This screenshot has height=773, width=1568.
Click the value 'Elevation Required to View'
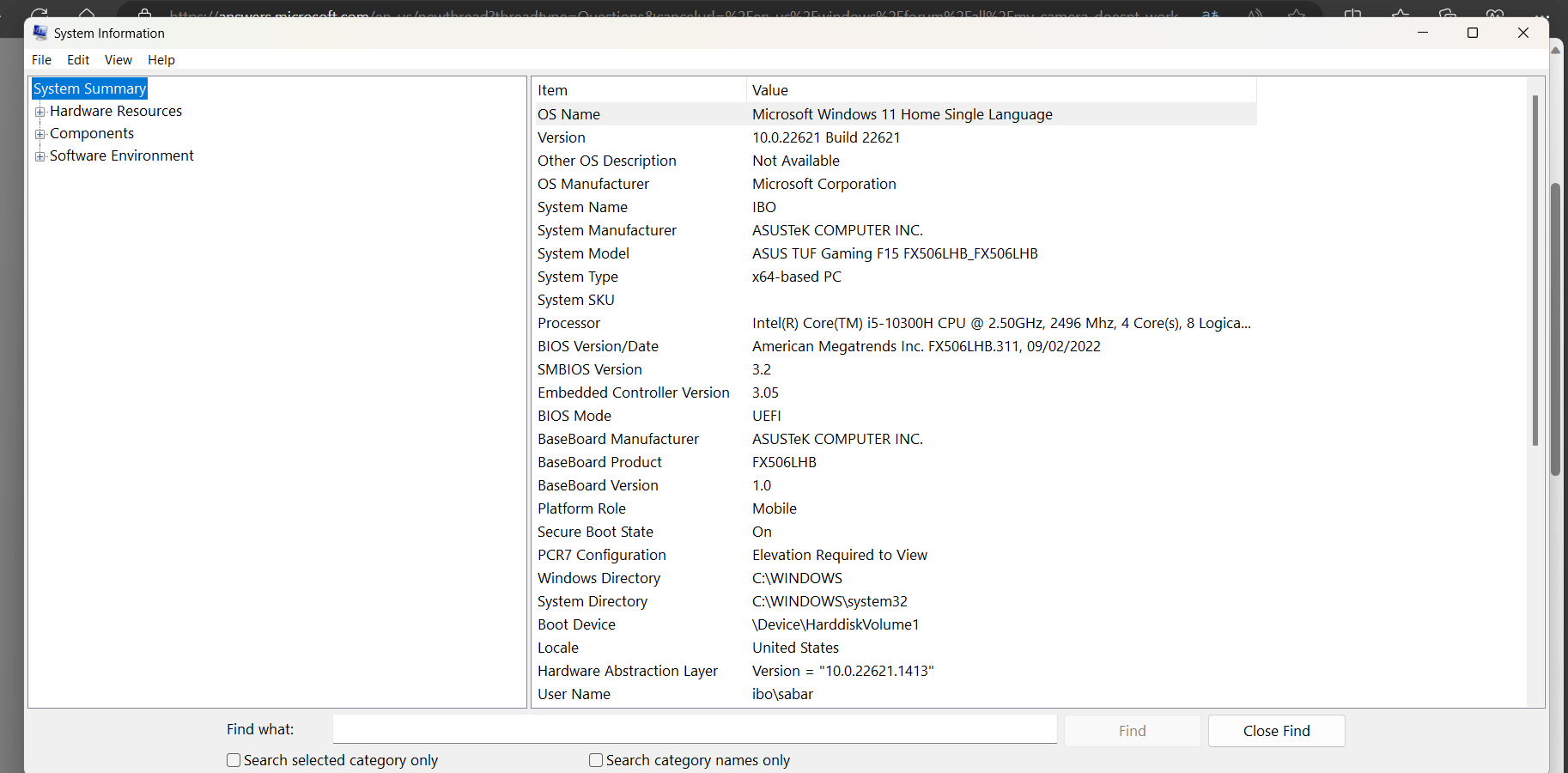[x=840, y=555]
